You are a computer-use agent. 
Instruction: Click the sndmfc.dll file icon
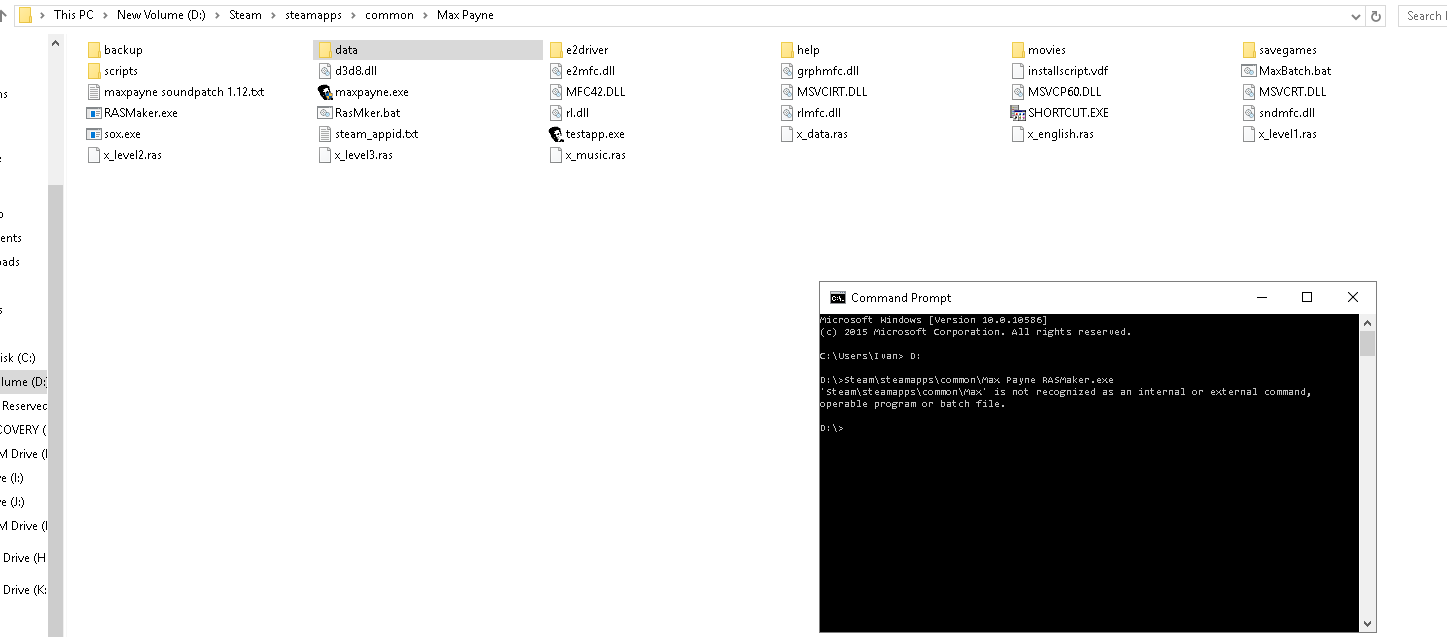click(1249, 113)
